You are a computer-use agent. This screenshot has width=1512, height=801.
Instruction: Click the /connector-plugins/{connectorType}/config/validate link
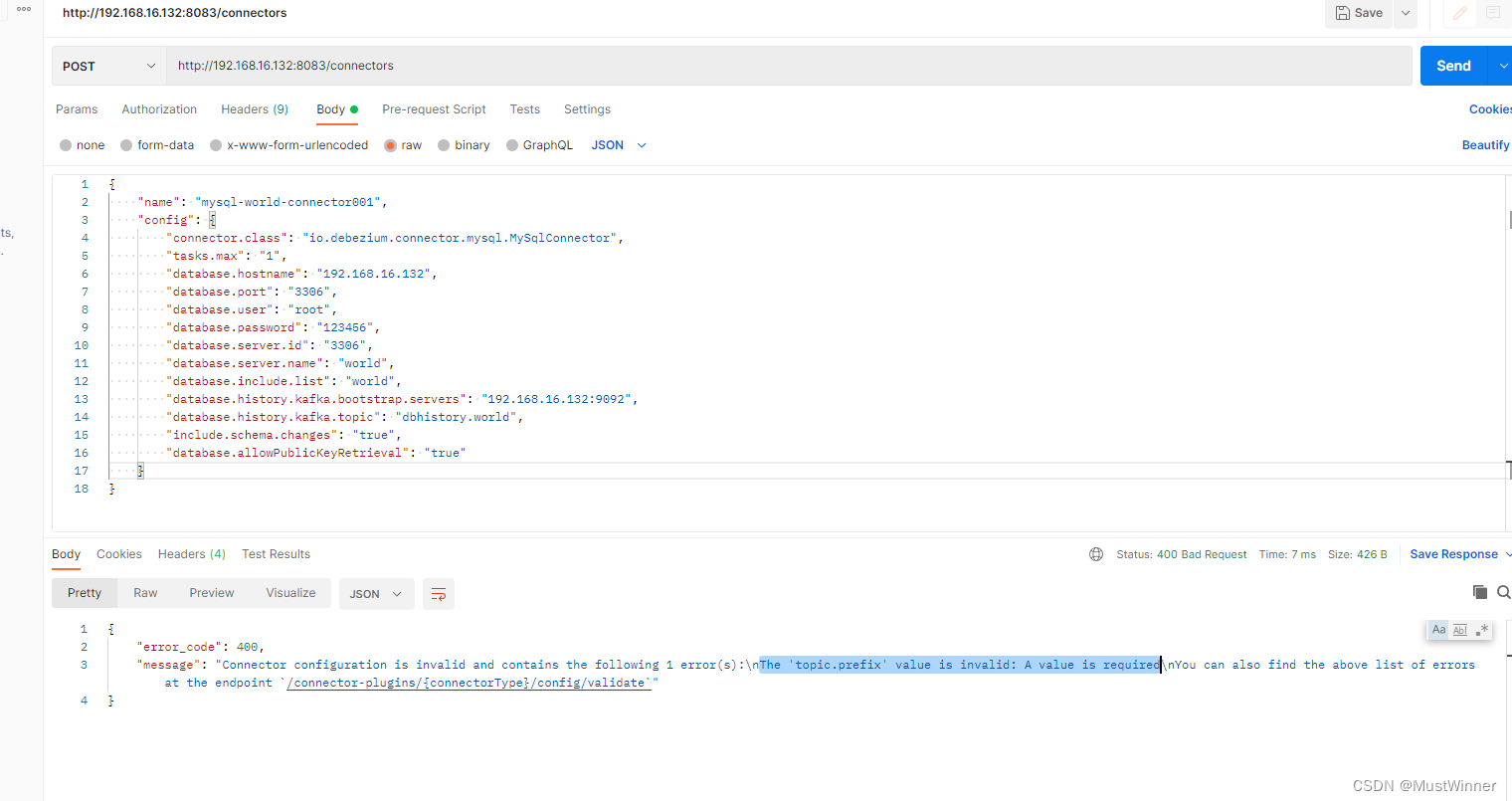point(470,683)
